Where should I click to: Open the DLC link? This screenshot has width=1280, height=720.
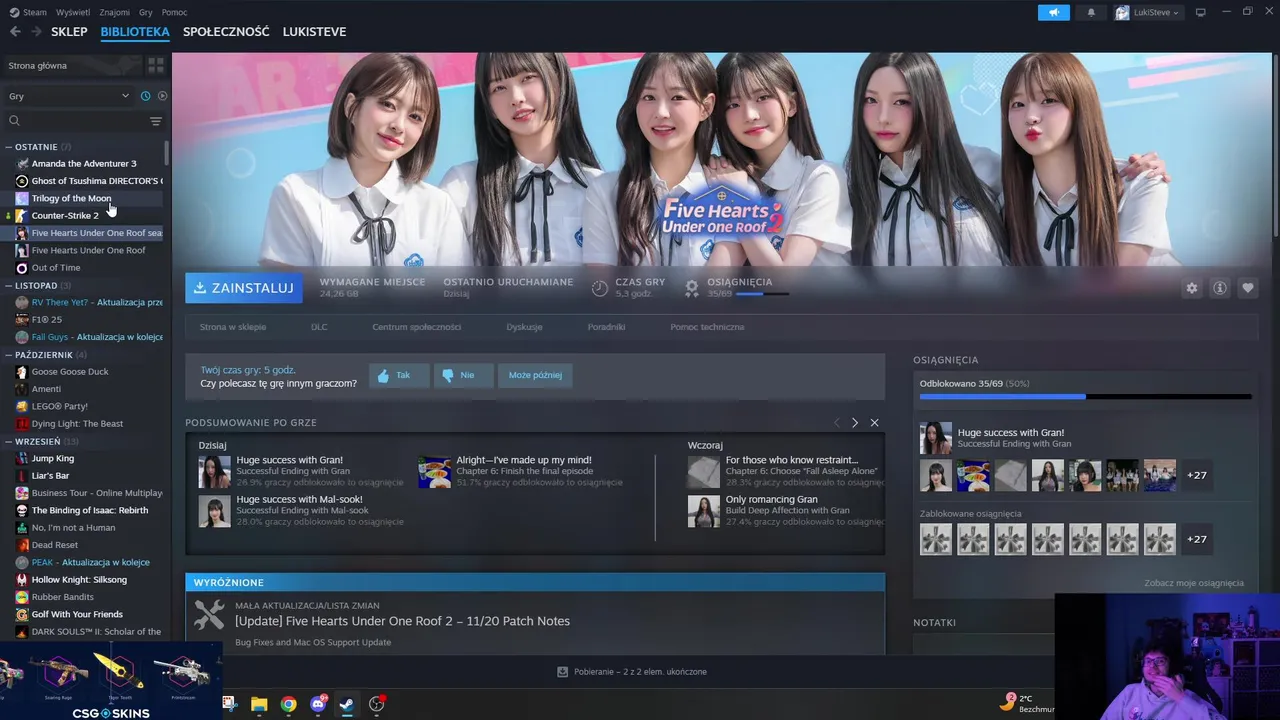pyautogui.click(x=319, y=327)
